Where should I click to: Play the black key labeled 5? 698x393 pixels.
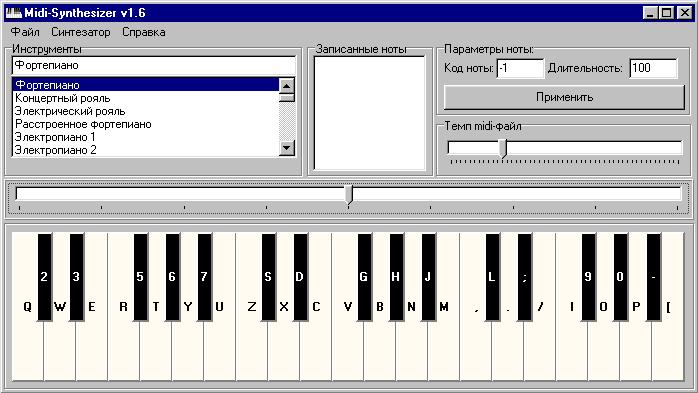click(141, 276)
